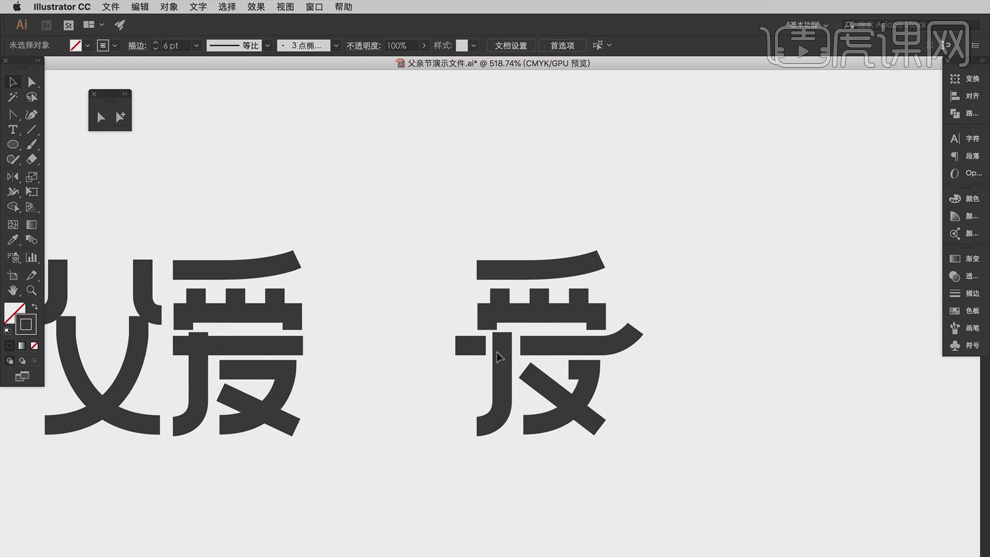Open the variable width profile 等比 dropdown

coord(268,45)
